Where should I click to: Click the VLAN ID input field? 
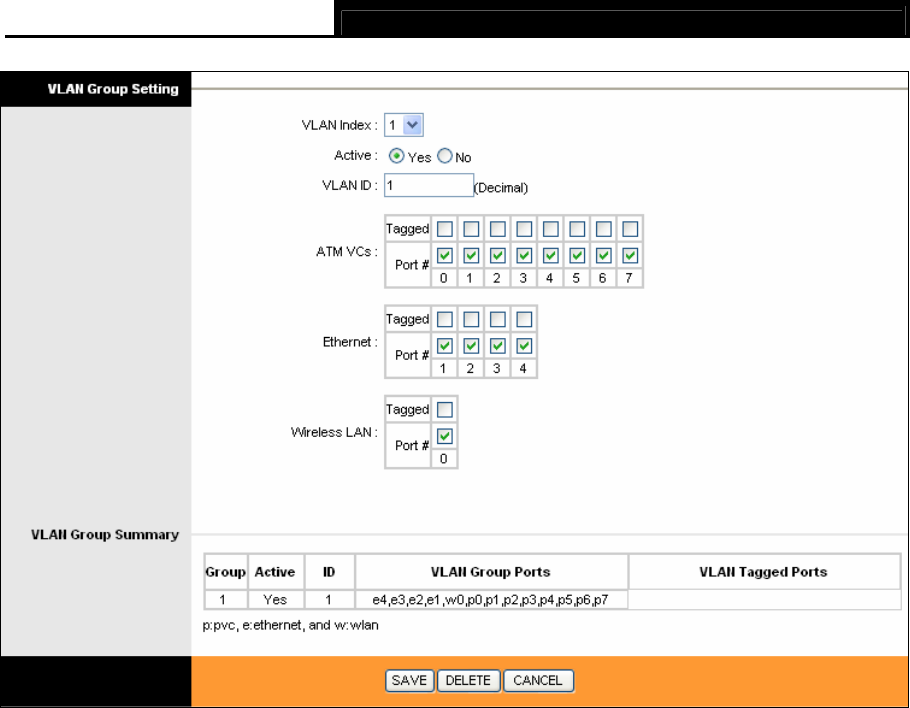click(429, 185)
